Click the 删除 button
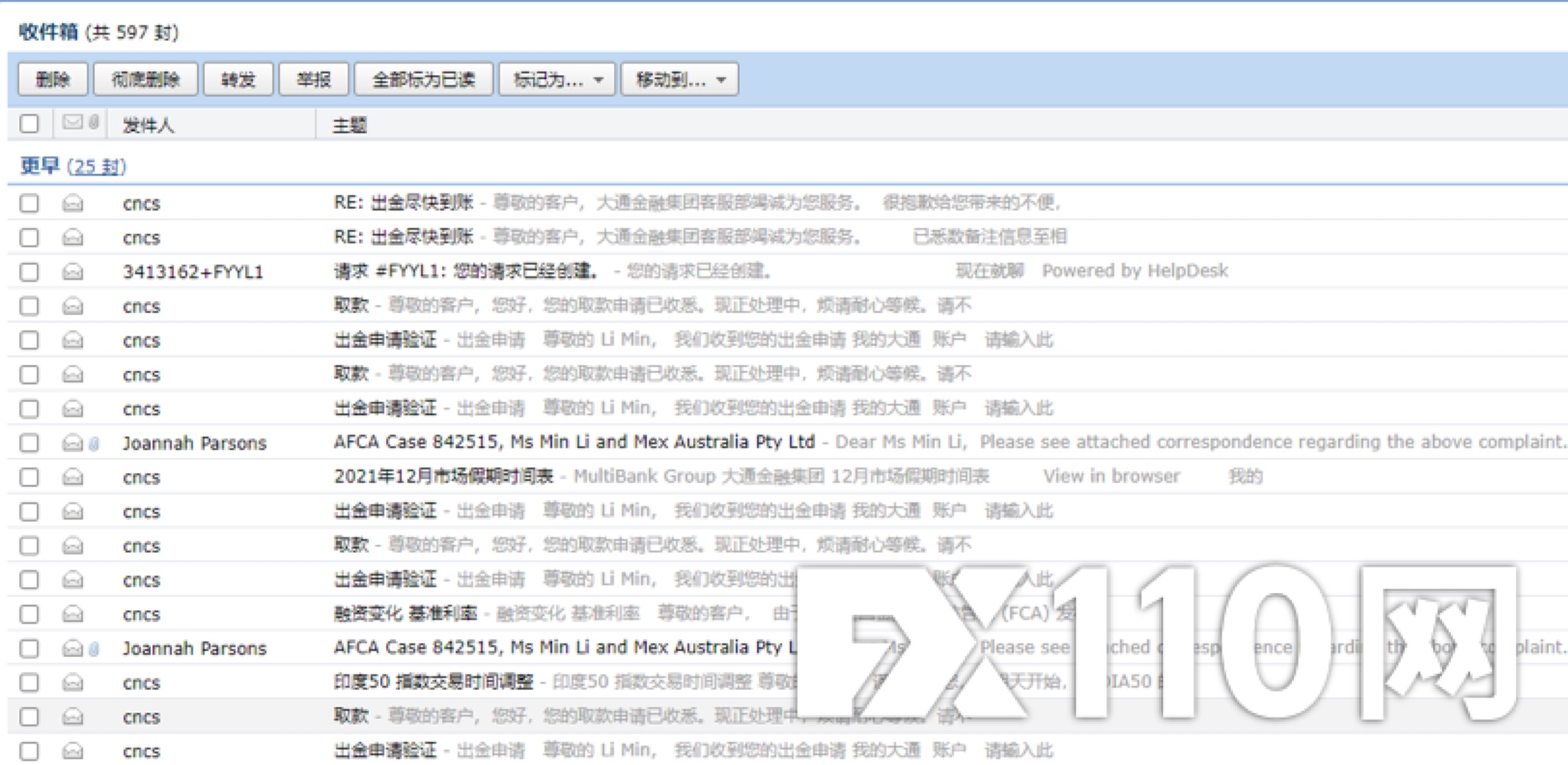 pyautogui.click(x=53, y=79)
